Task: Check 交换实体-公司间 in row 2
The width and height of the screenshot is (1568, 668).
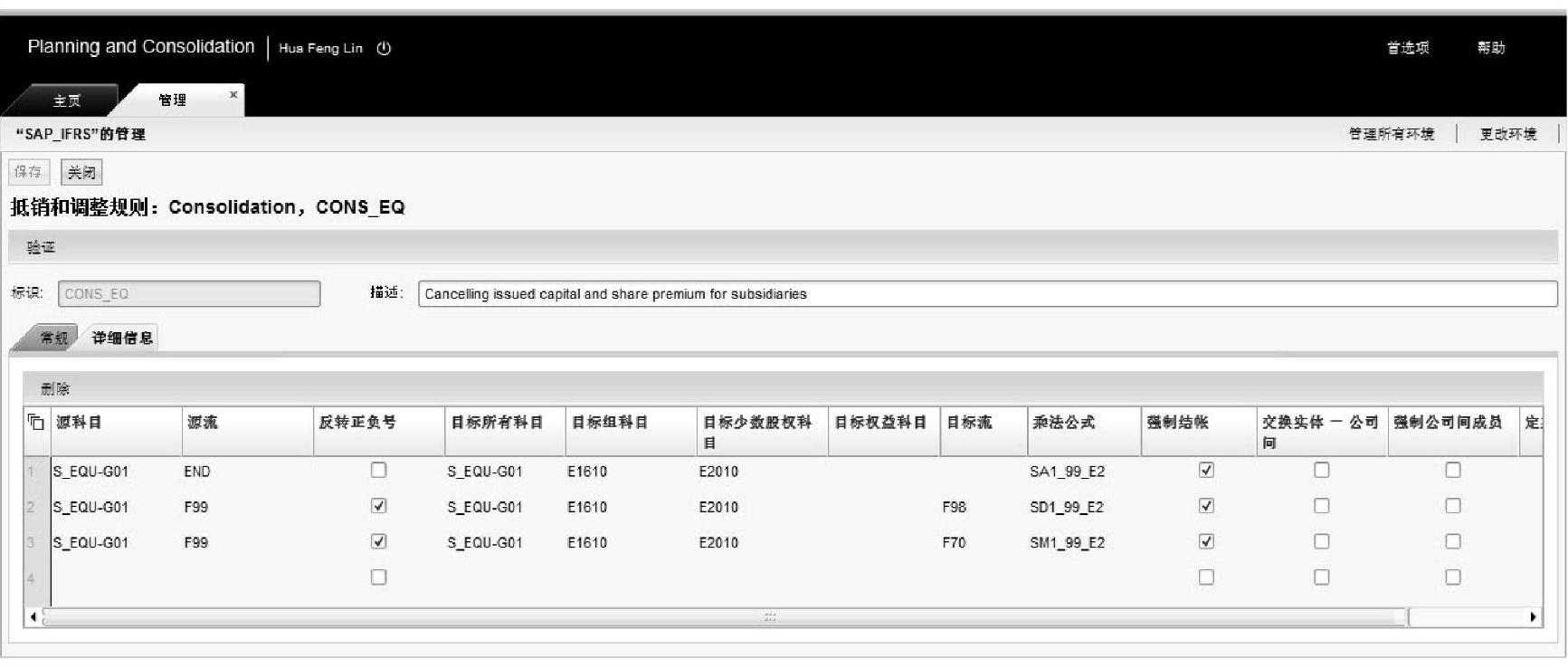Action: (x=1322, y=506)
